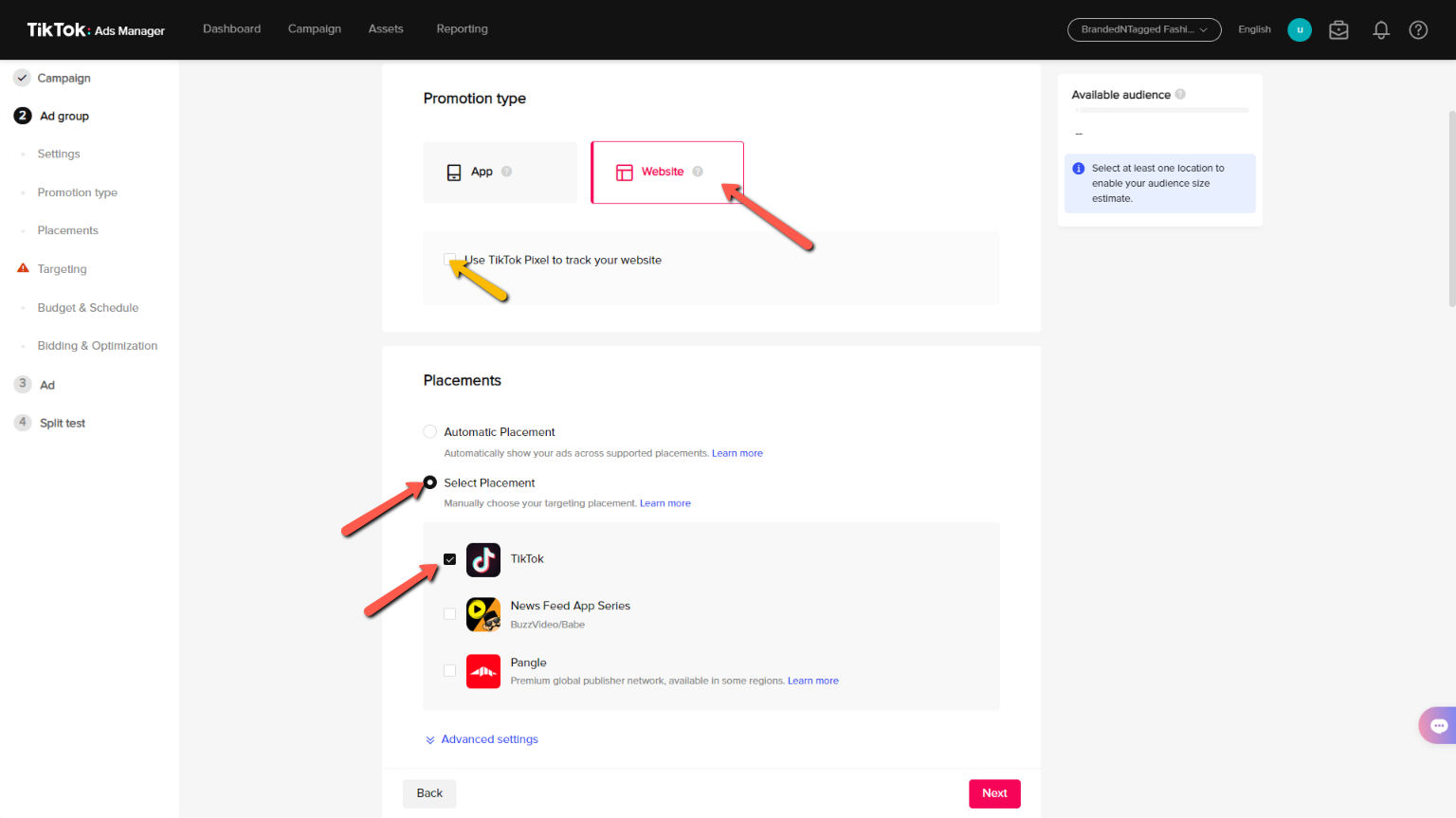Go to Campaign step in sidebar
This screenshot has width=1456, height=818.
(64, 78)
